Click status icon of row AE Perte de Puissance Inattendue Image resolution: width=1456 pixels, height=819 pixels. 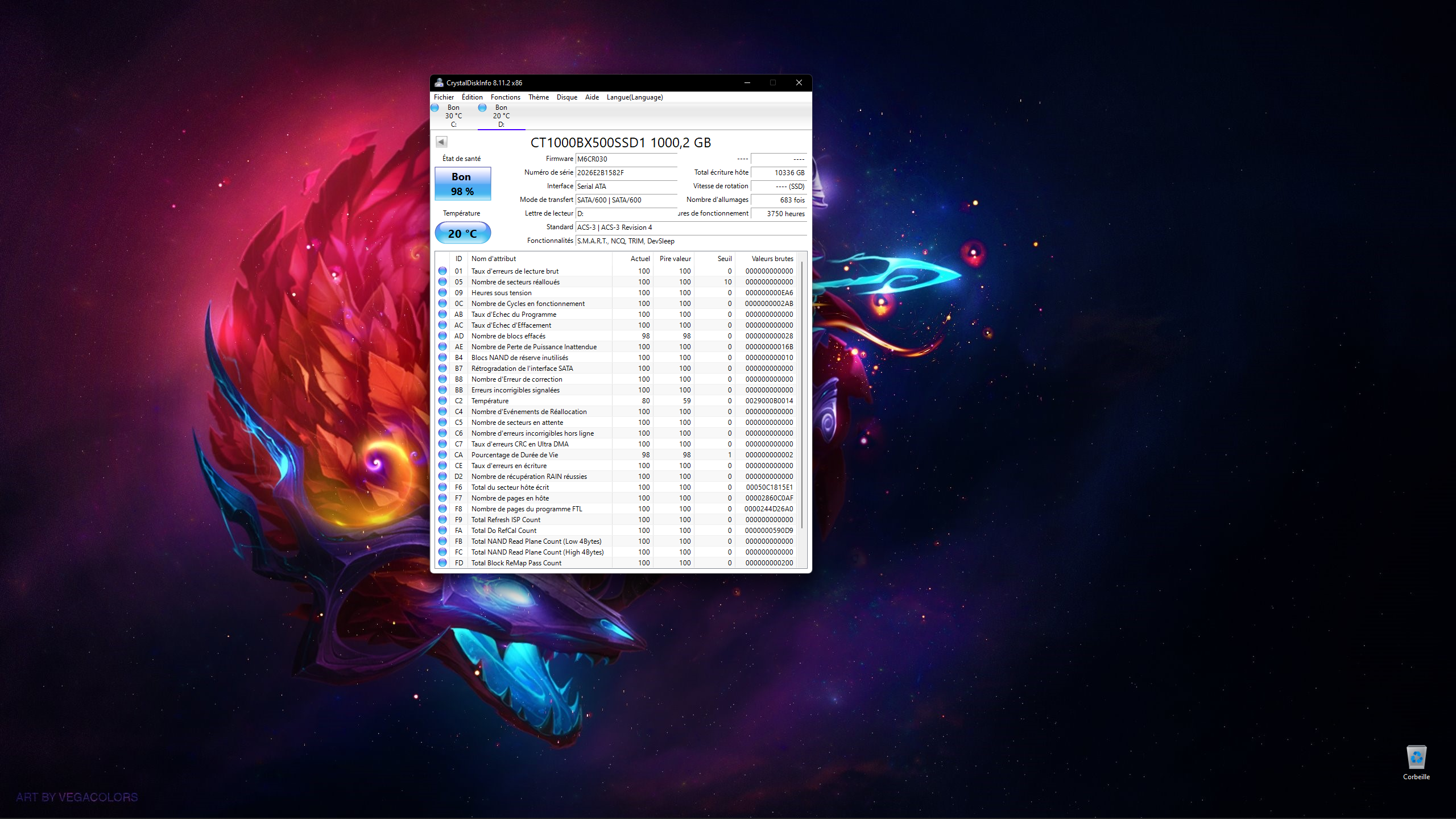(x=442, y=346)
